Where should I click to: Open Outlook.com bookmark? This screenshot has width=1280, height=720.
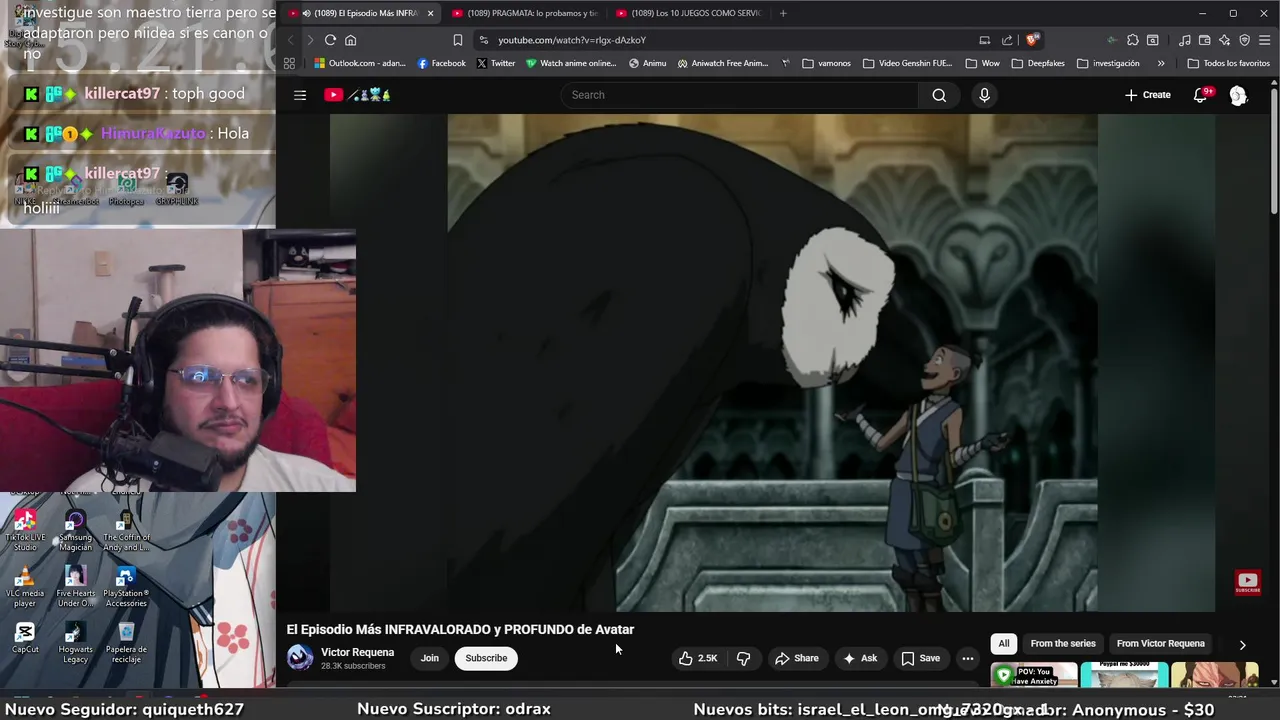[x=360, y=63]
